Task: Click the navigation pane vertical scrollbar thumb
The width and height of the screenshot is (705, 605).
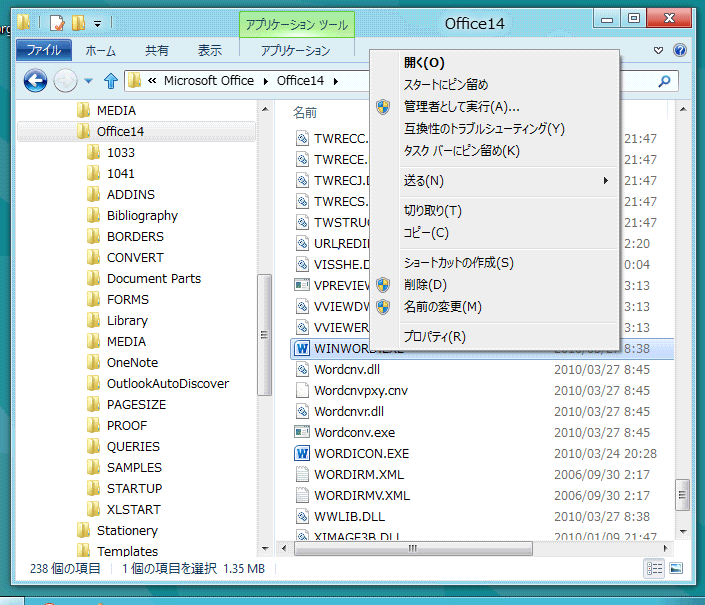Action: [x=264, y=335]
